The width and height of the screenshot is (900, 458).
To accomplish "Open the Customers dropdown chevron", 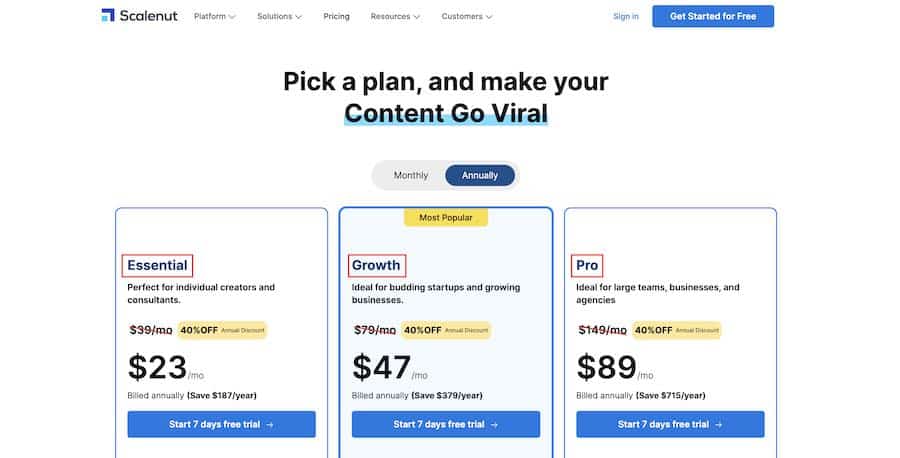I will [x=488, y=17].
